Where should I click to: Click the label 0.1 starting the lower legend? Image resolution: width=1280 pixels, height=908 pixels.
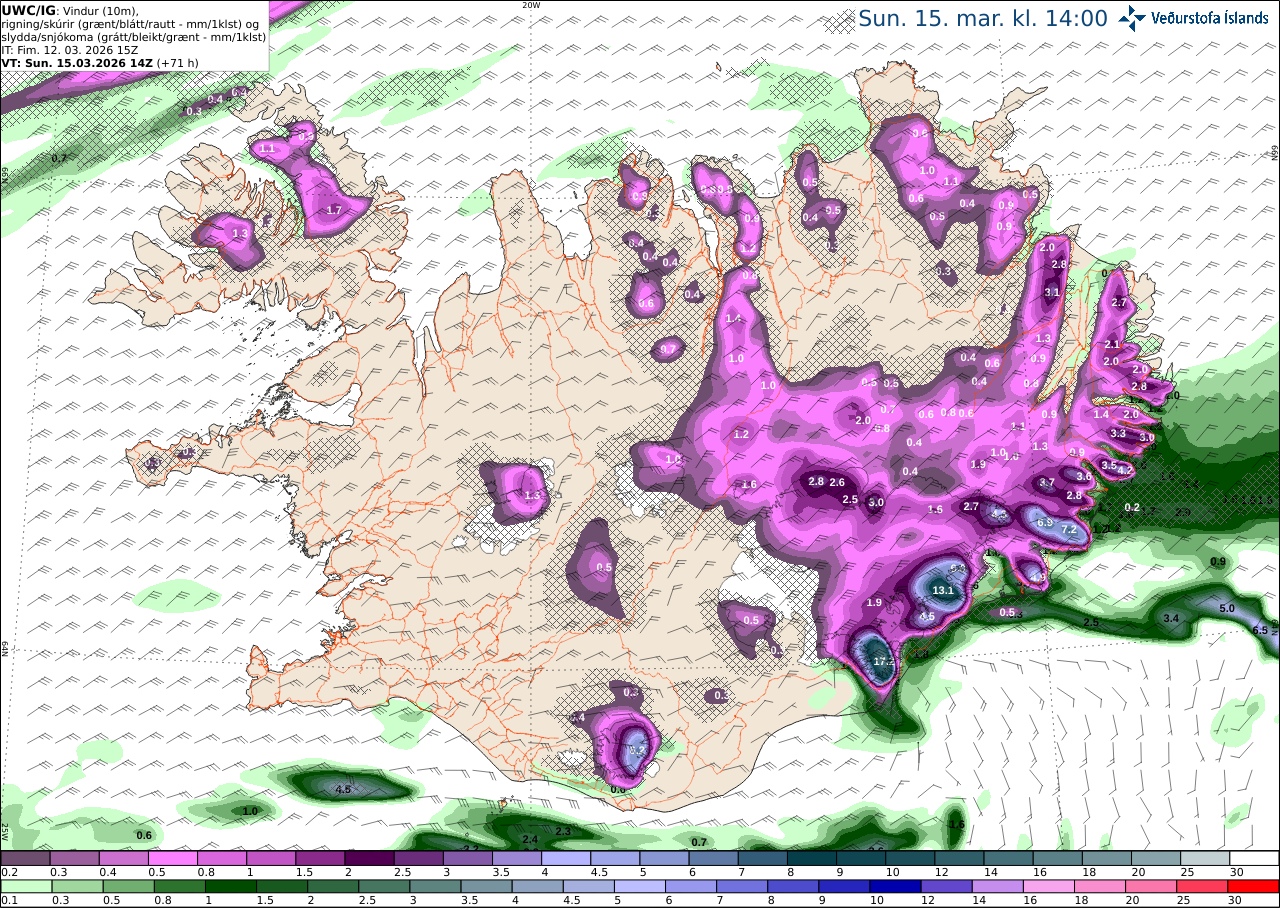tap(8, 900)
